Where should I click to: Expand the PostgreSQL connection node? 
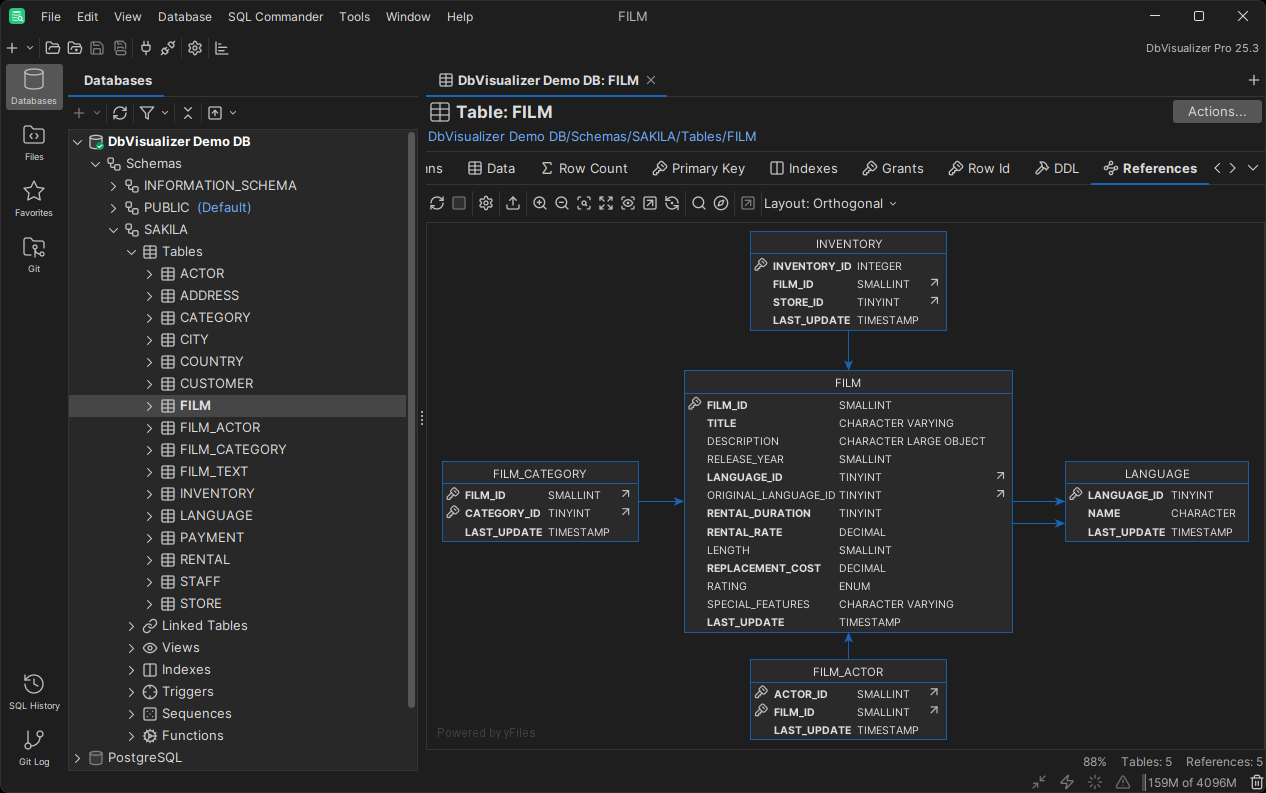click(x=77, y=758)
